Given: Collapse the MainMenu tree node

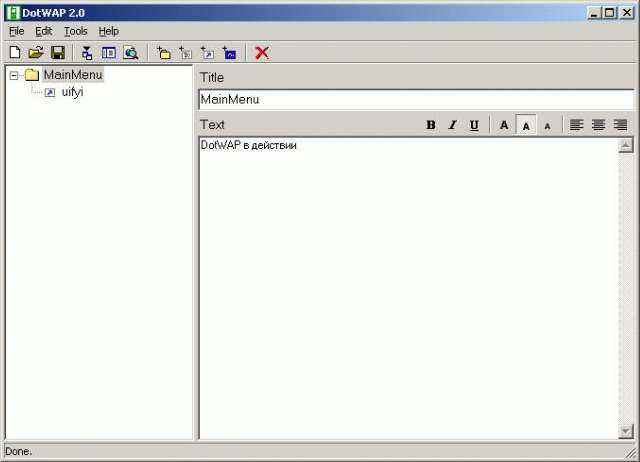Looking at the screenshot, I should click(14, 76).
